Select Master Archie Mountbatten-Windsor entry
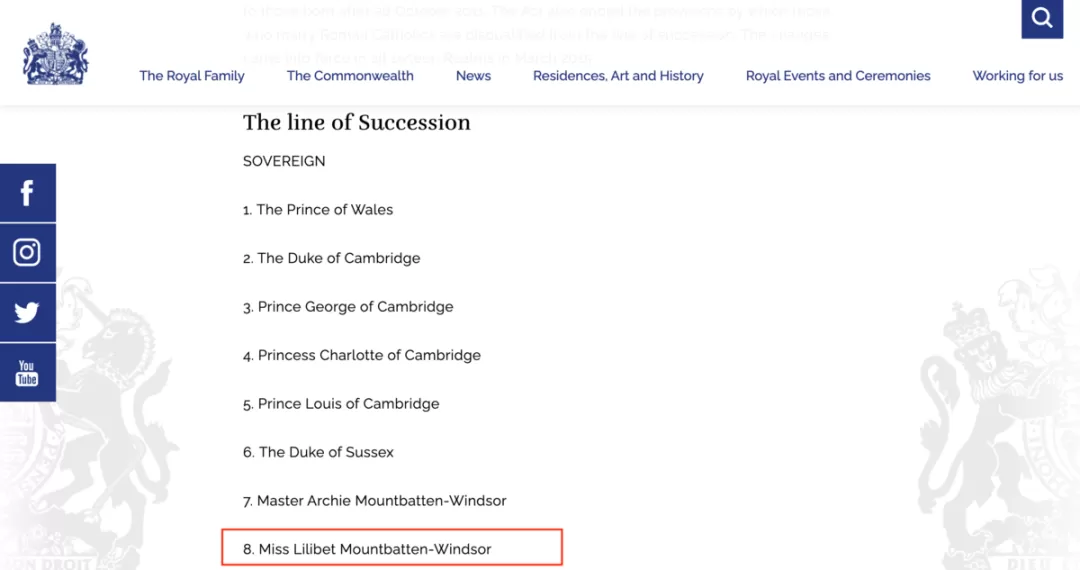 [x=374, y=501]
